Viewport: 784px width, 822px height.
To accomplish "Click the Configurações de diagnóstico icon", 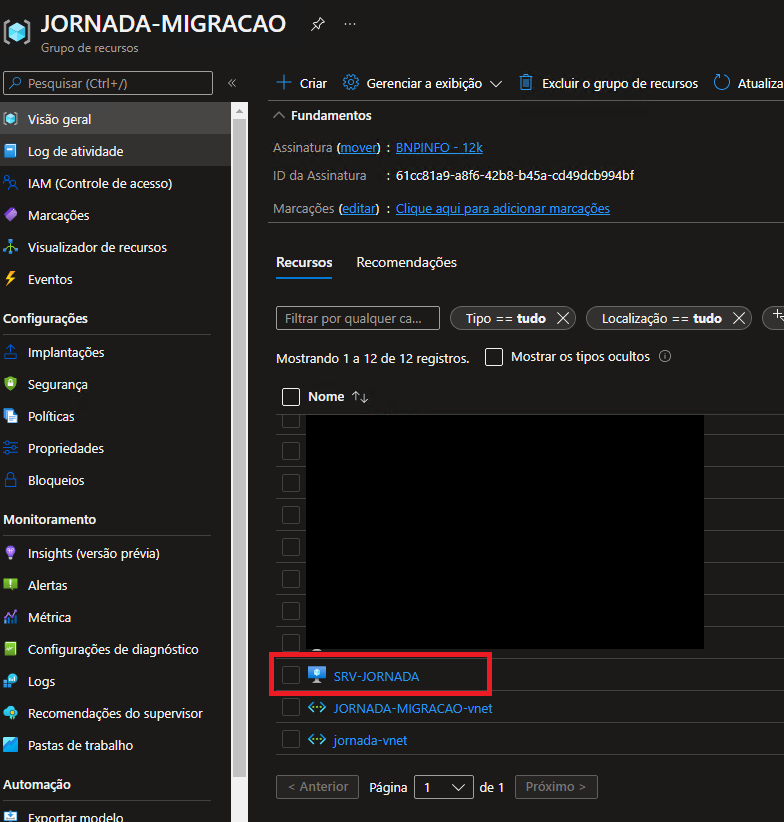I will [x=10, y=648].
